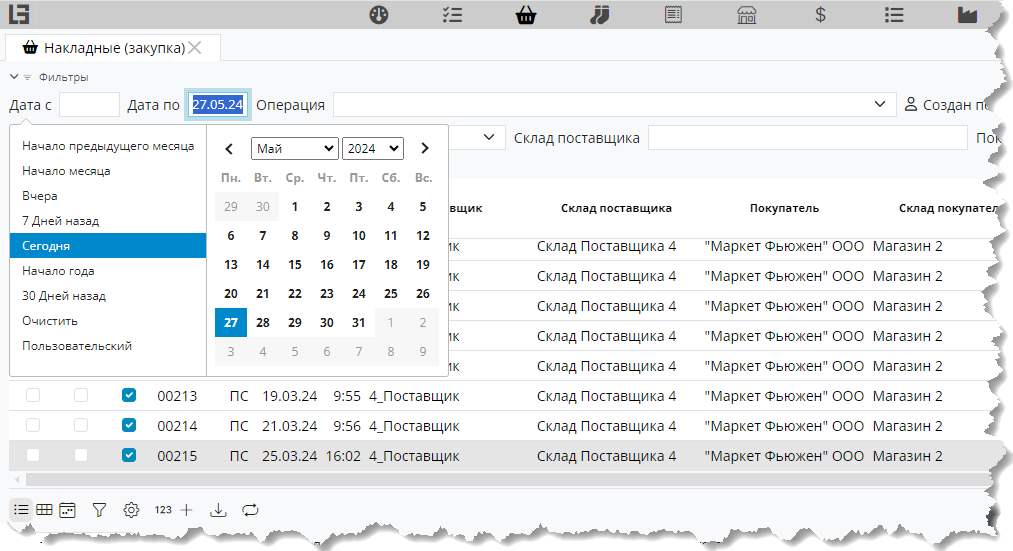This screenshot has width=1013, height=551.
Task: Uncheck the blue checkbox for invoice 00213
Action: pos(129,396)
